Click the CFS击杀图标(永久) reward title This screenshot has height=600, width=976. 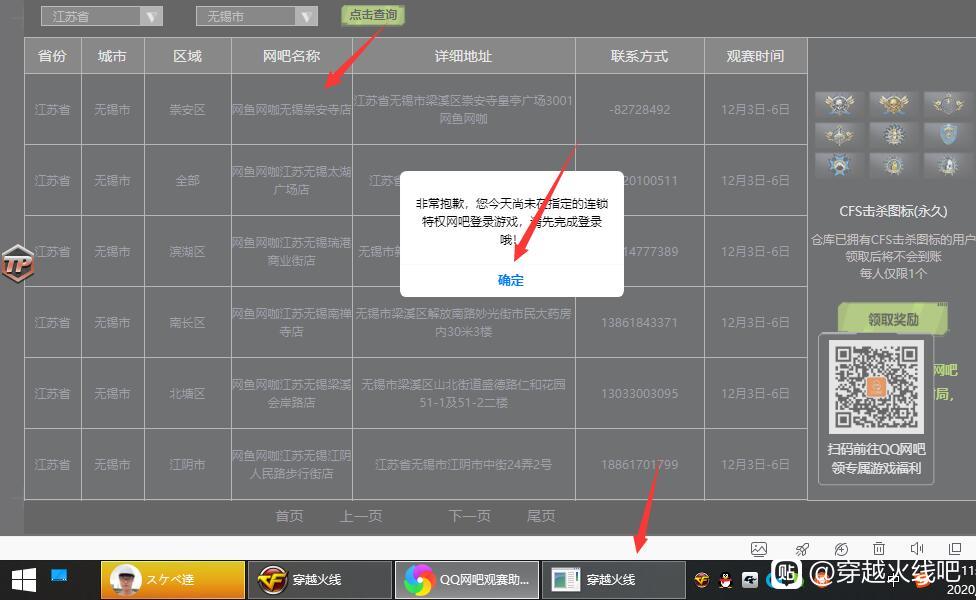click(x=893, y=211)
